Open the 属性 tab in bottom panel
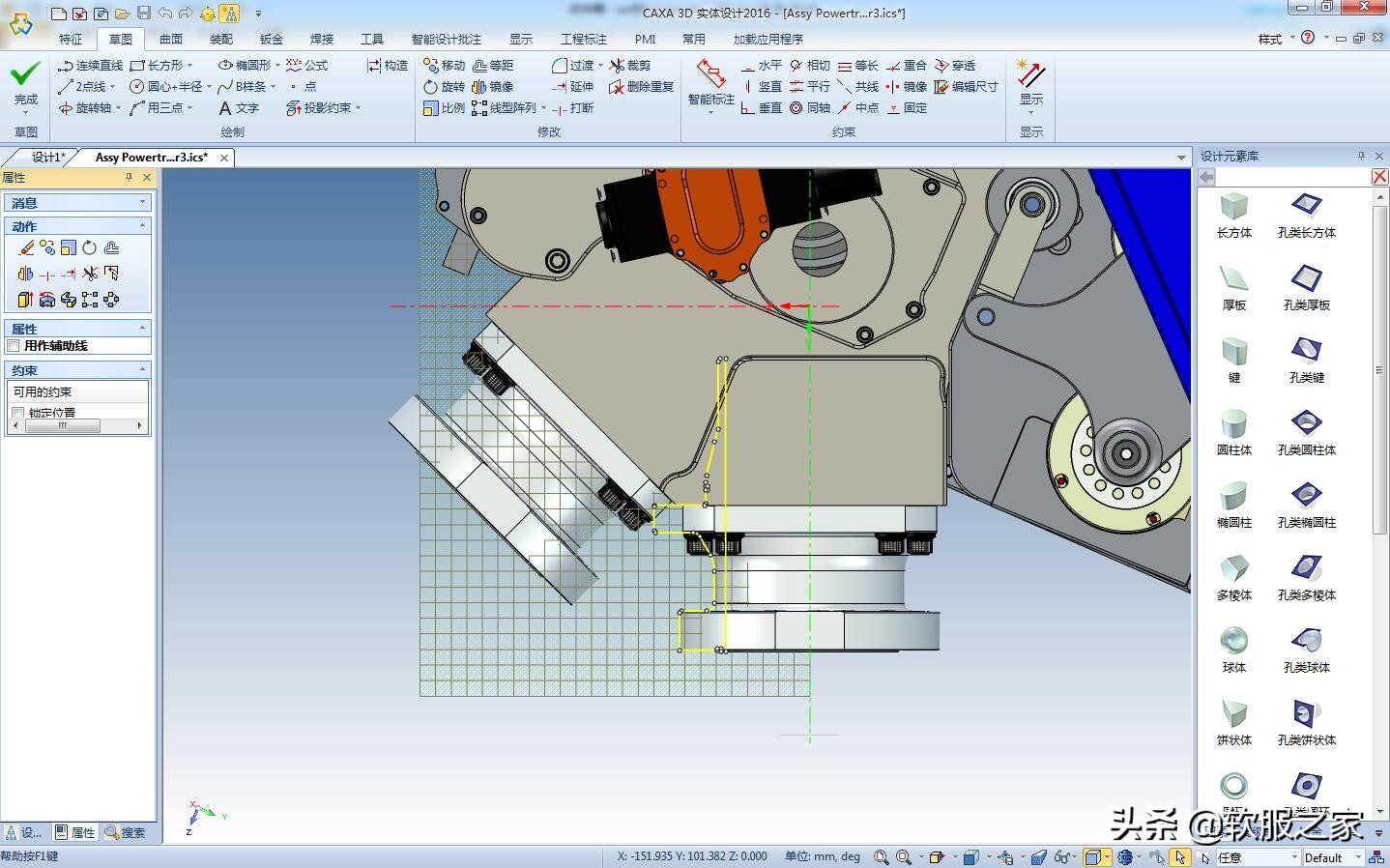The height and width of the screenshot is (868, 1390). tap(75, 832)
